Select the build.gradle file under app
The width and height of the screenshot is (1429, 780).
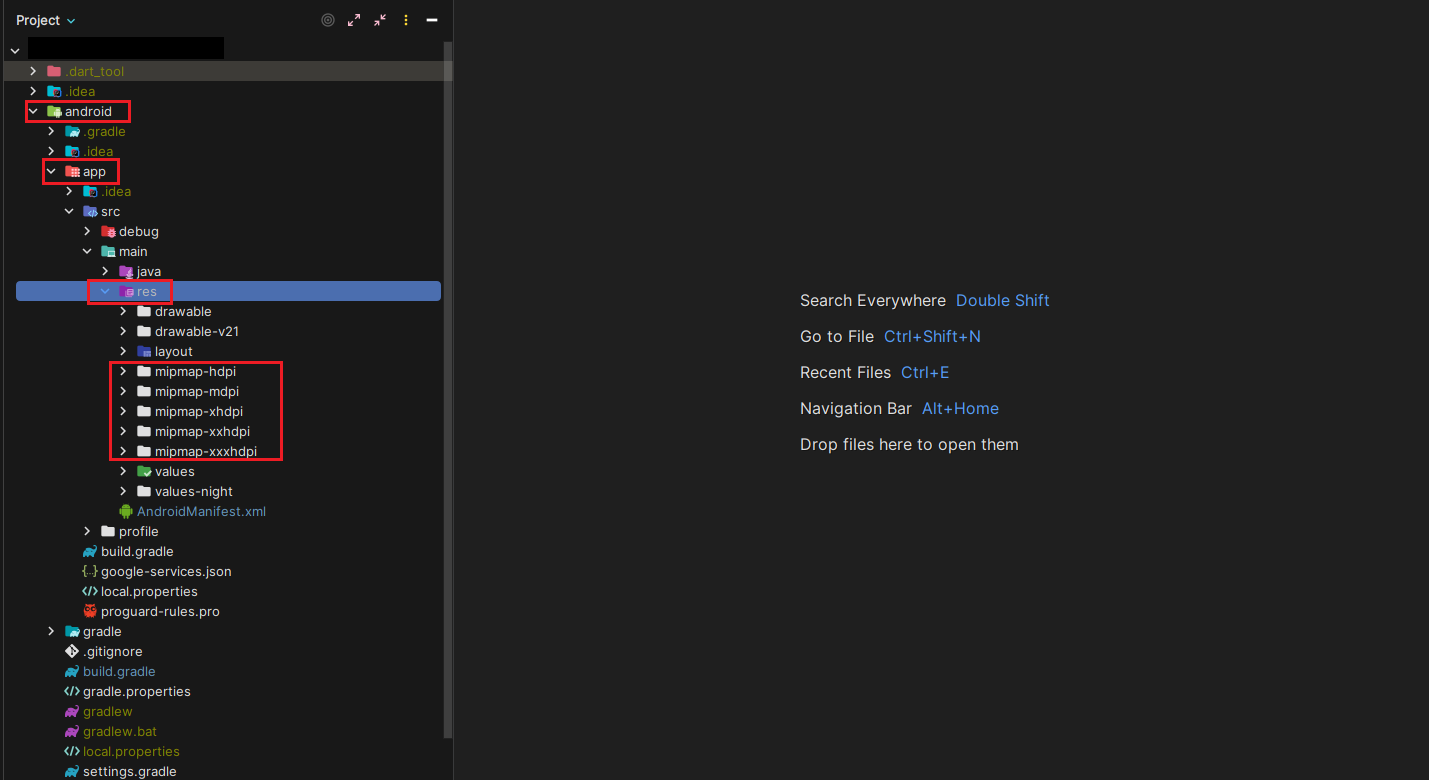[x=137, y=551]
